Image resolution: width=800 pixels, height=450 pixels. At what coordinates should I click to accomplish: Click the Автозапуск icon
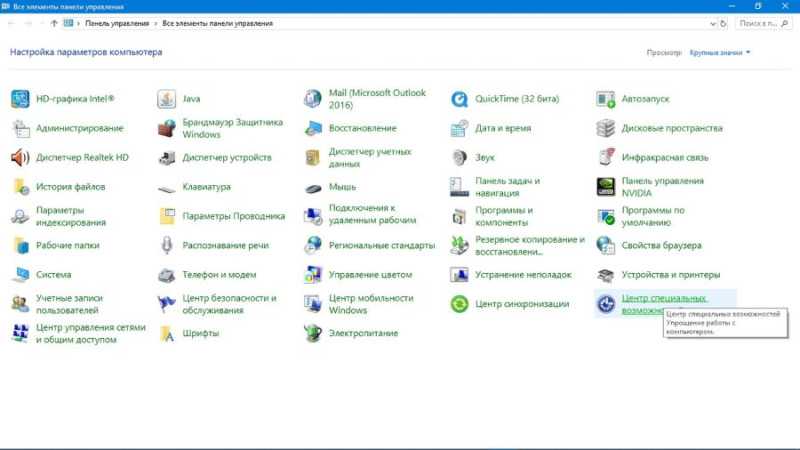click(606, 99)
